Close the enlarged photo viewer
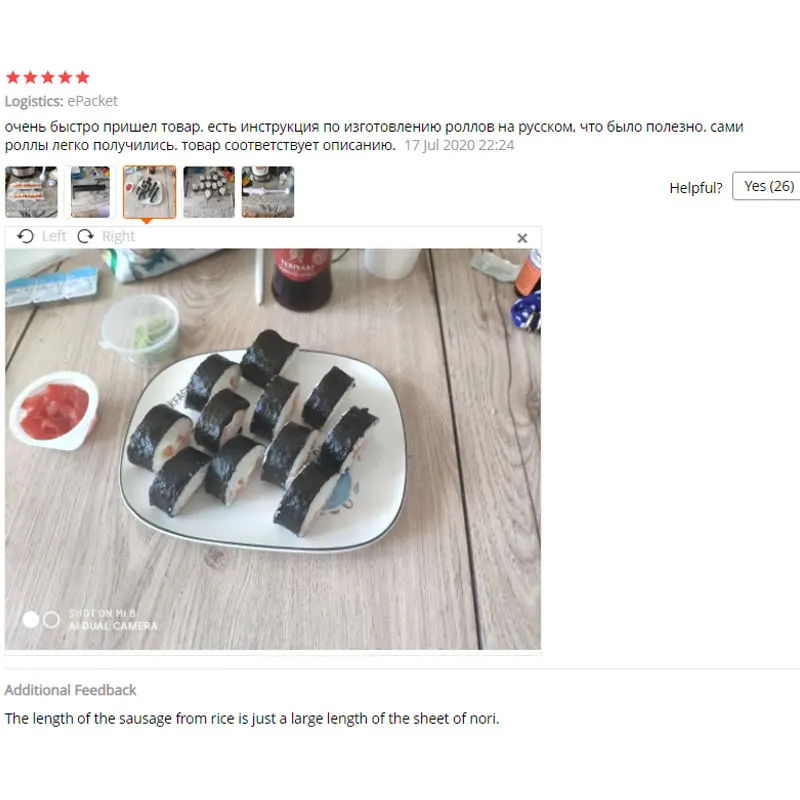 (x=522, y=238)
